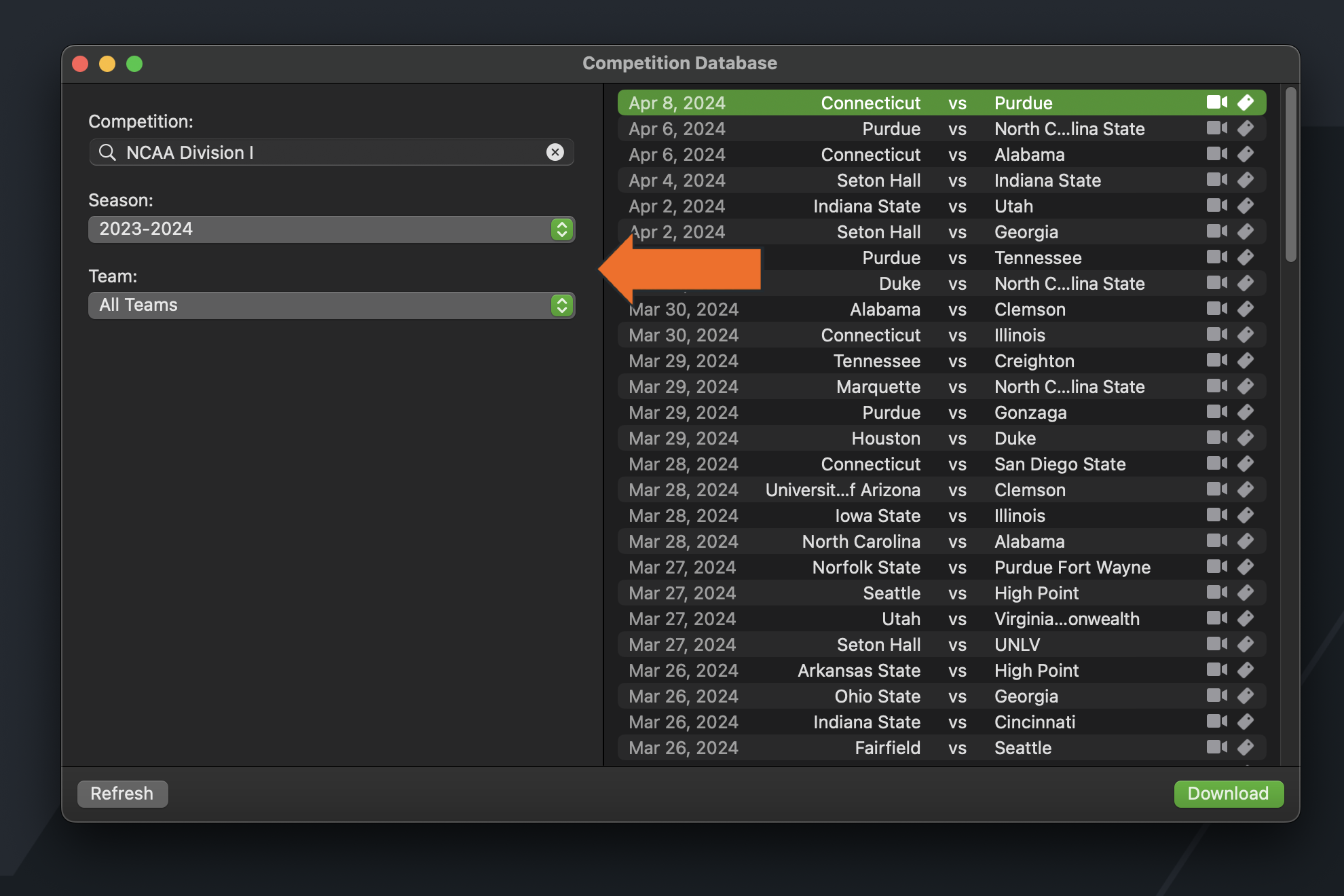Open the Season 2023-2024 dropdown
Screen dimensions: 1344x896
click(331, 229)
